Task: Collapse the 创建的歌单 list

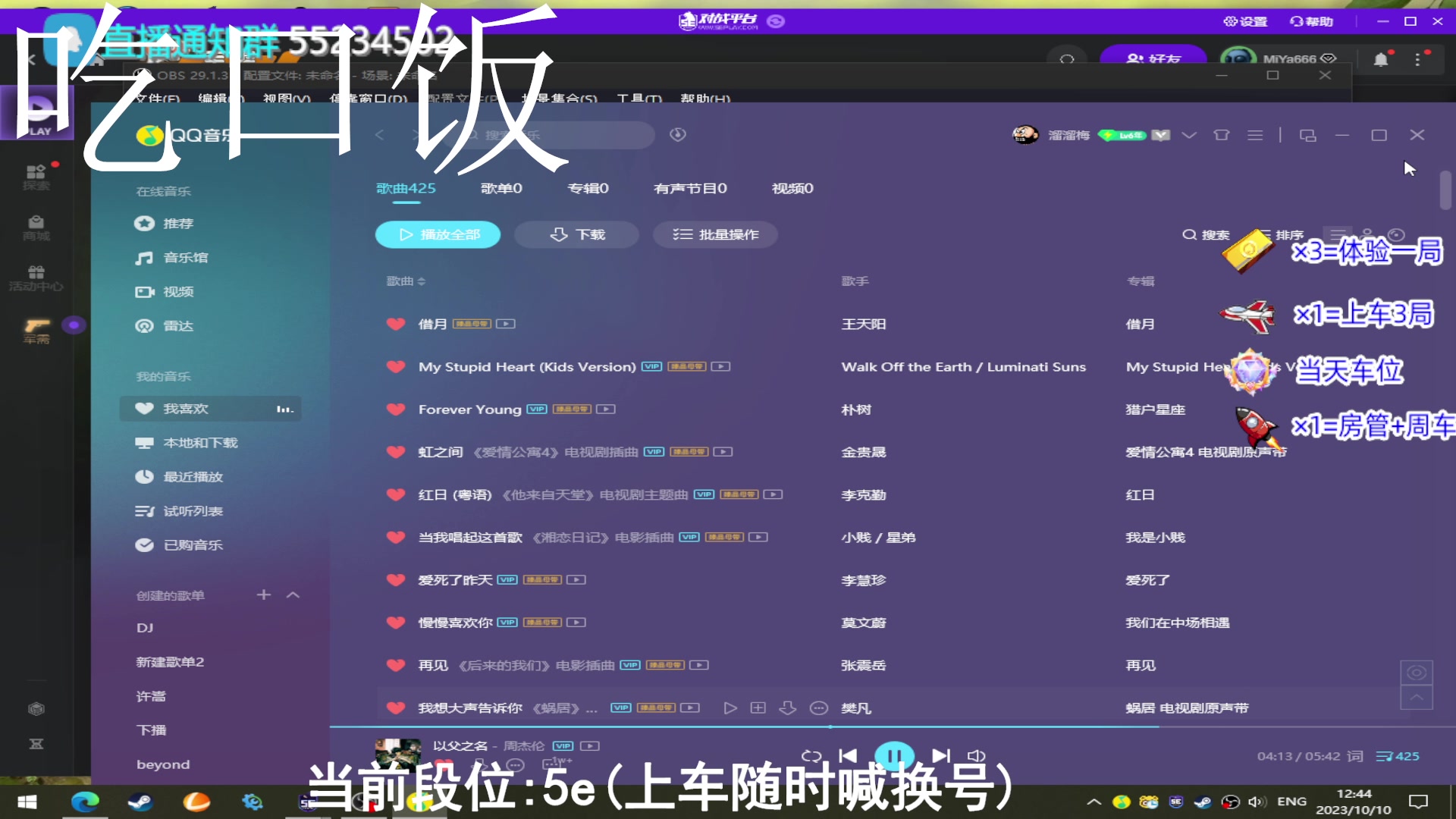Action: (x=293, y=595)
